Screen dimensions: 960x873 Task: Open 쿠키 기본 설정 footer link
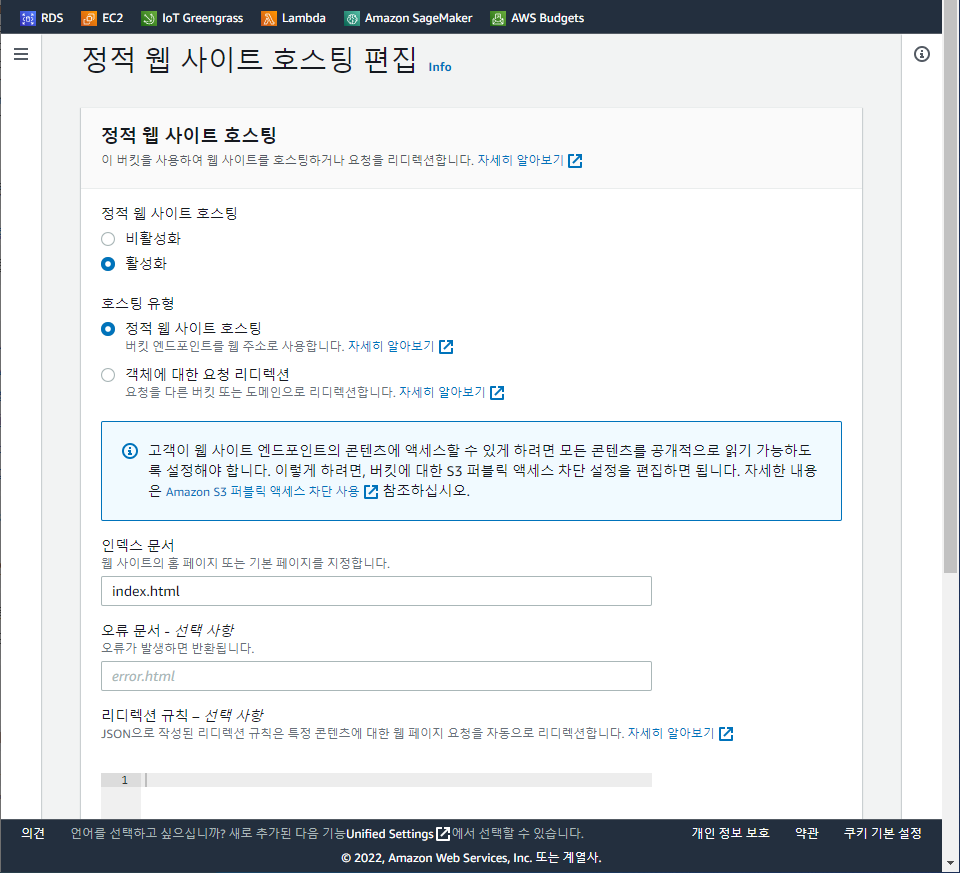[882, 833]
